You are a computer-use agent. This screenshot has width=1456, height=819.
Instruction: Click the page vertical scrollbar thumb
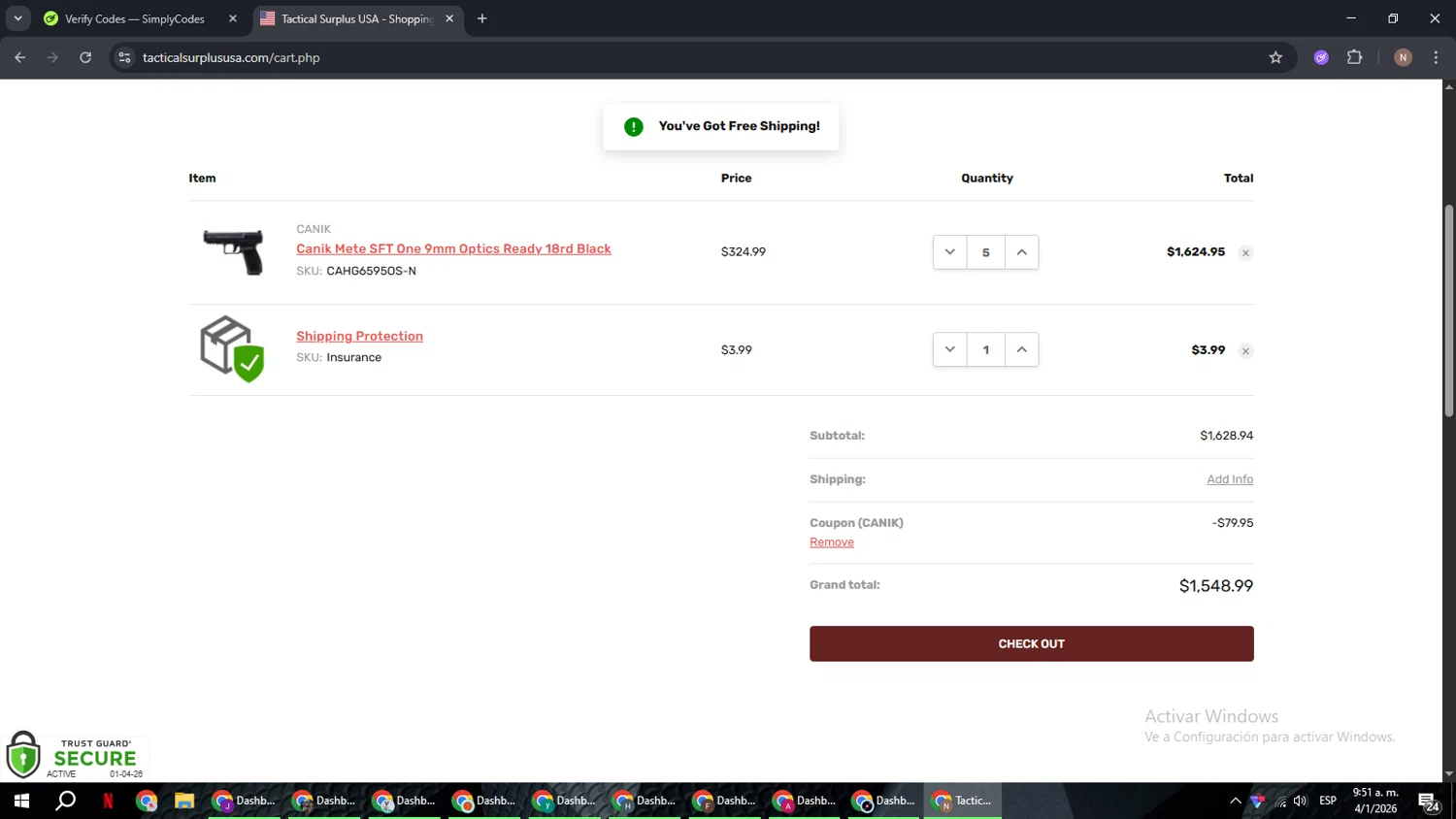(1448, 311)
